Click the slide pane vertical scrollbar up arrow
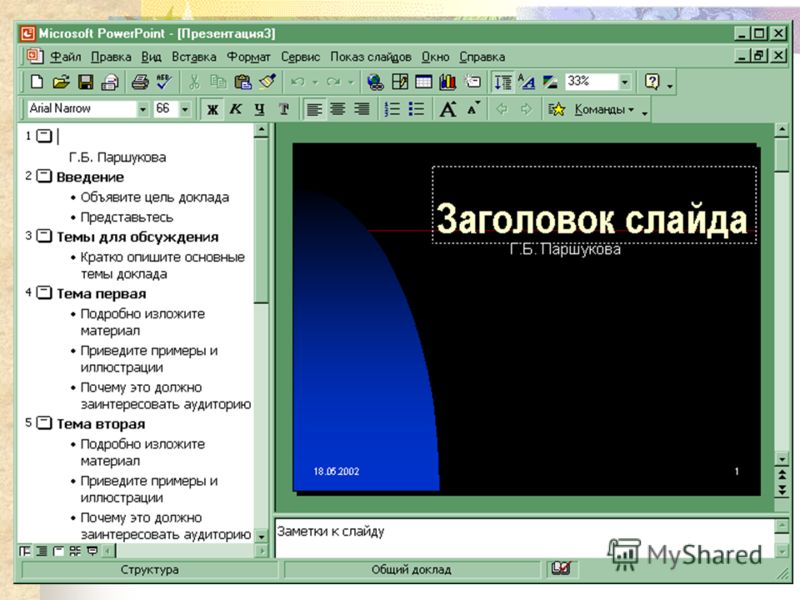Image resolution: width=800 pixels, height=600 pixels. (782, 130)
